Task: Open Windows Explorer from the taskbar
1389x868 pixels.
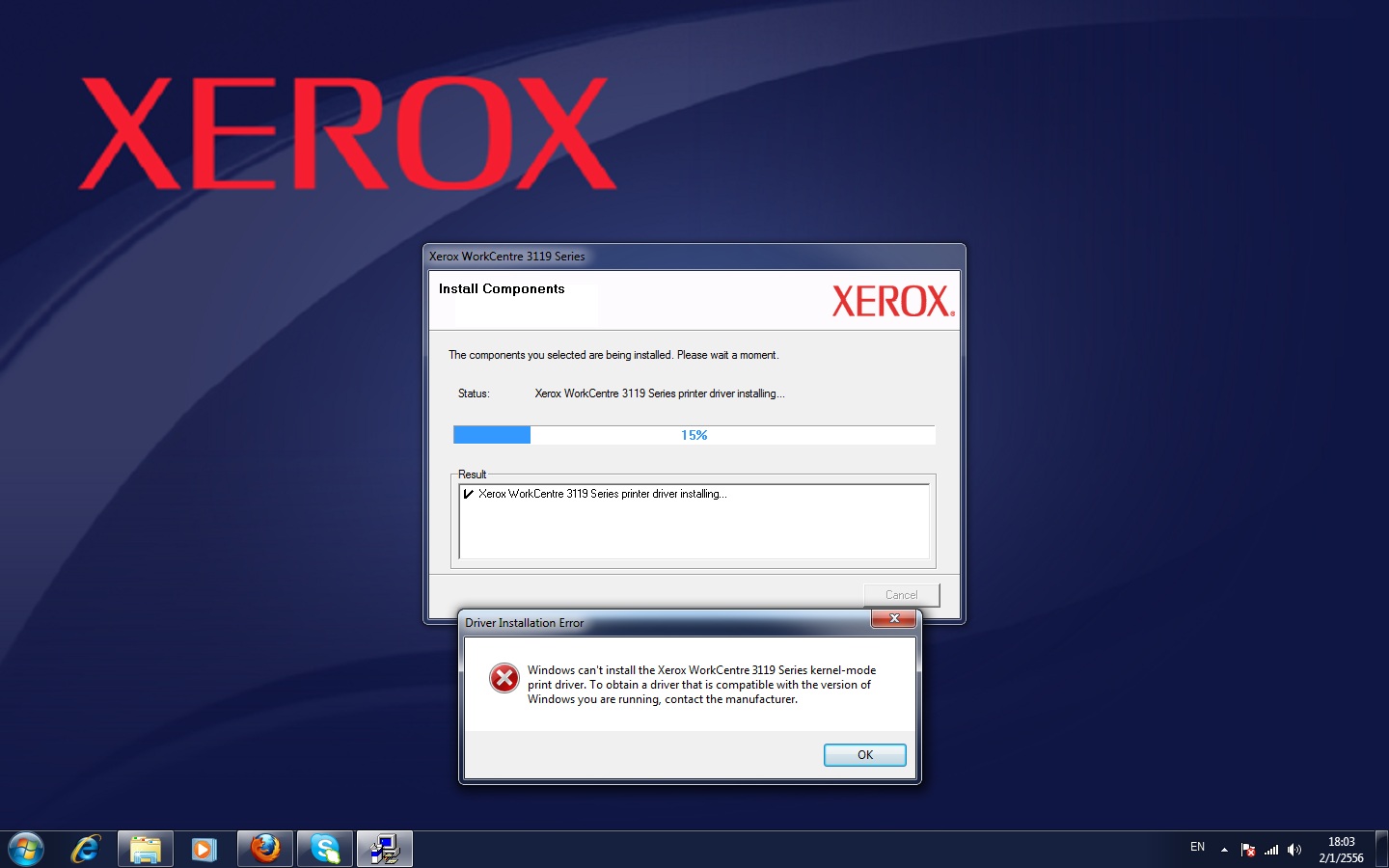Action: 146,850
